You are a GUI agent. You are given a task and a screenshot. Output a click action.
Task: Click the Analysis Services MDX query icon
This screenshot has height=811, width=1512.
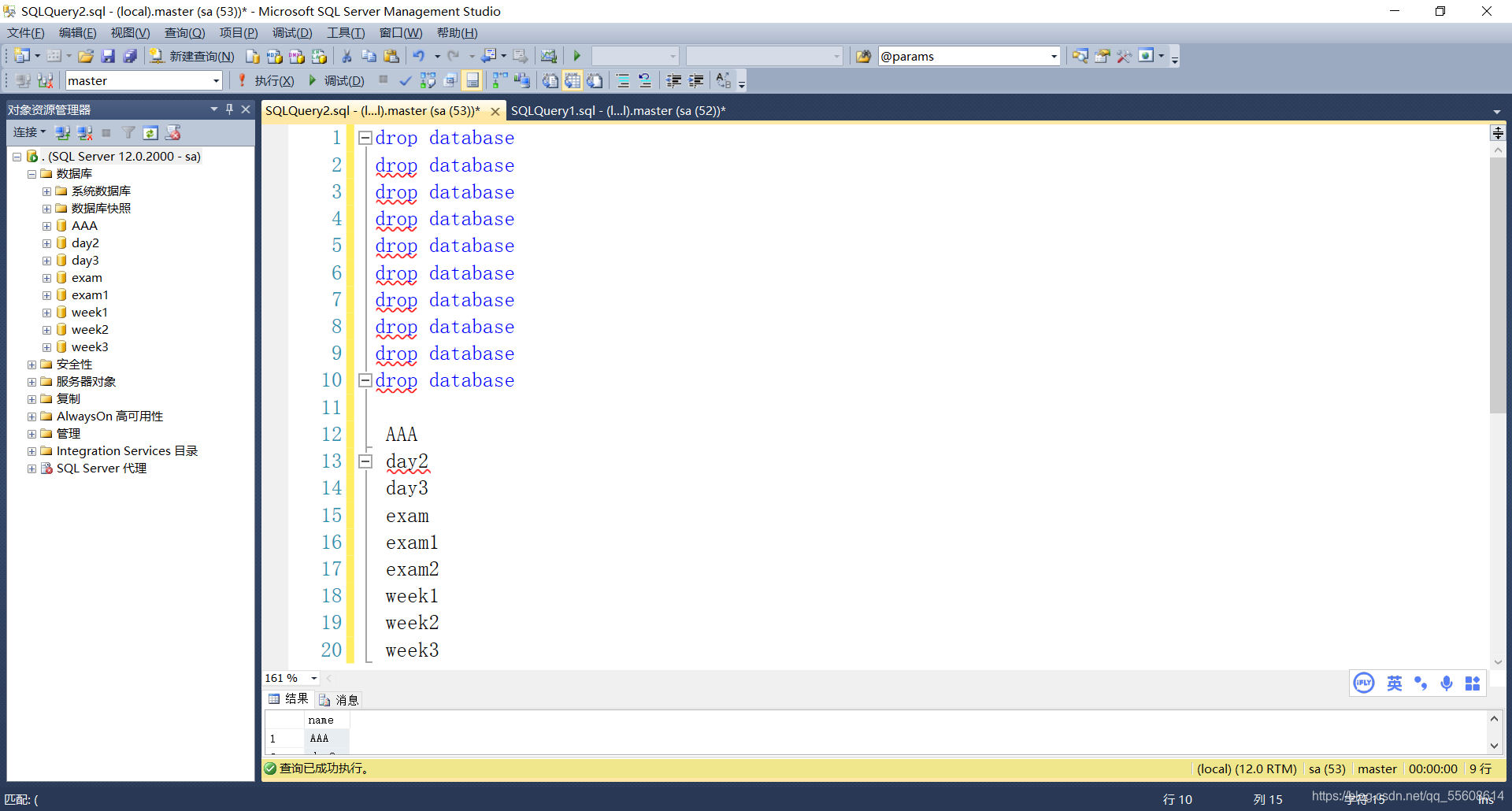[x=274, y=56]
